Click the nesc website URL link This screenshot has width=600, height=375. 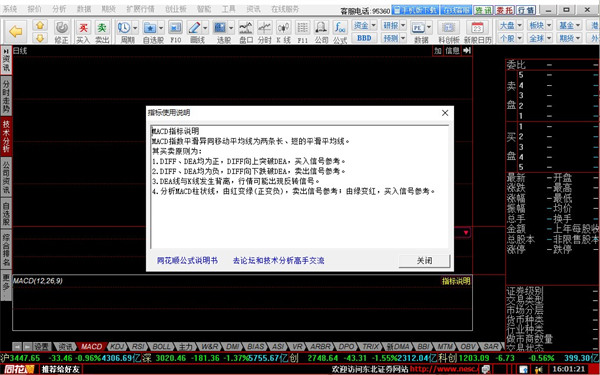(445, 370)
